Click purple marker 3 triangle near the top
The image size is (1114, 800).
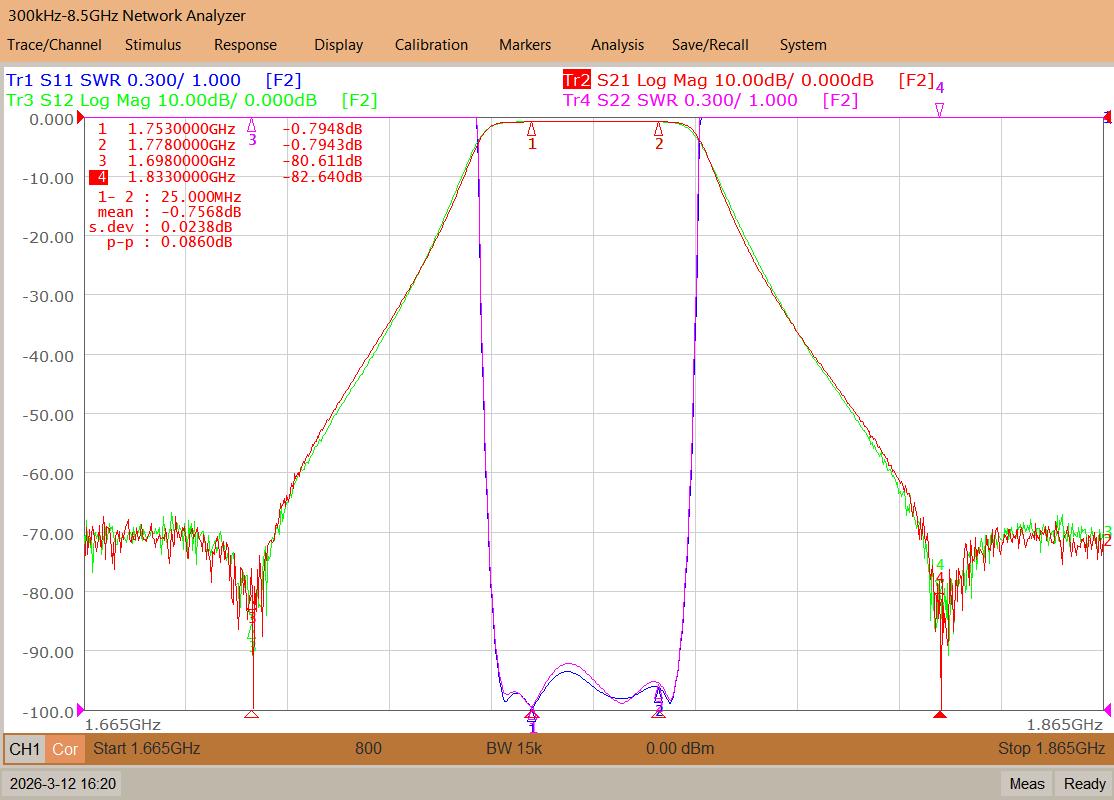[x=252, y=126]
